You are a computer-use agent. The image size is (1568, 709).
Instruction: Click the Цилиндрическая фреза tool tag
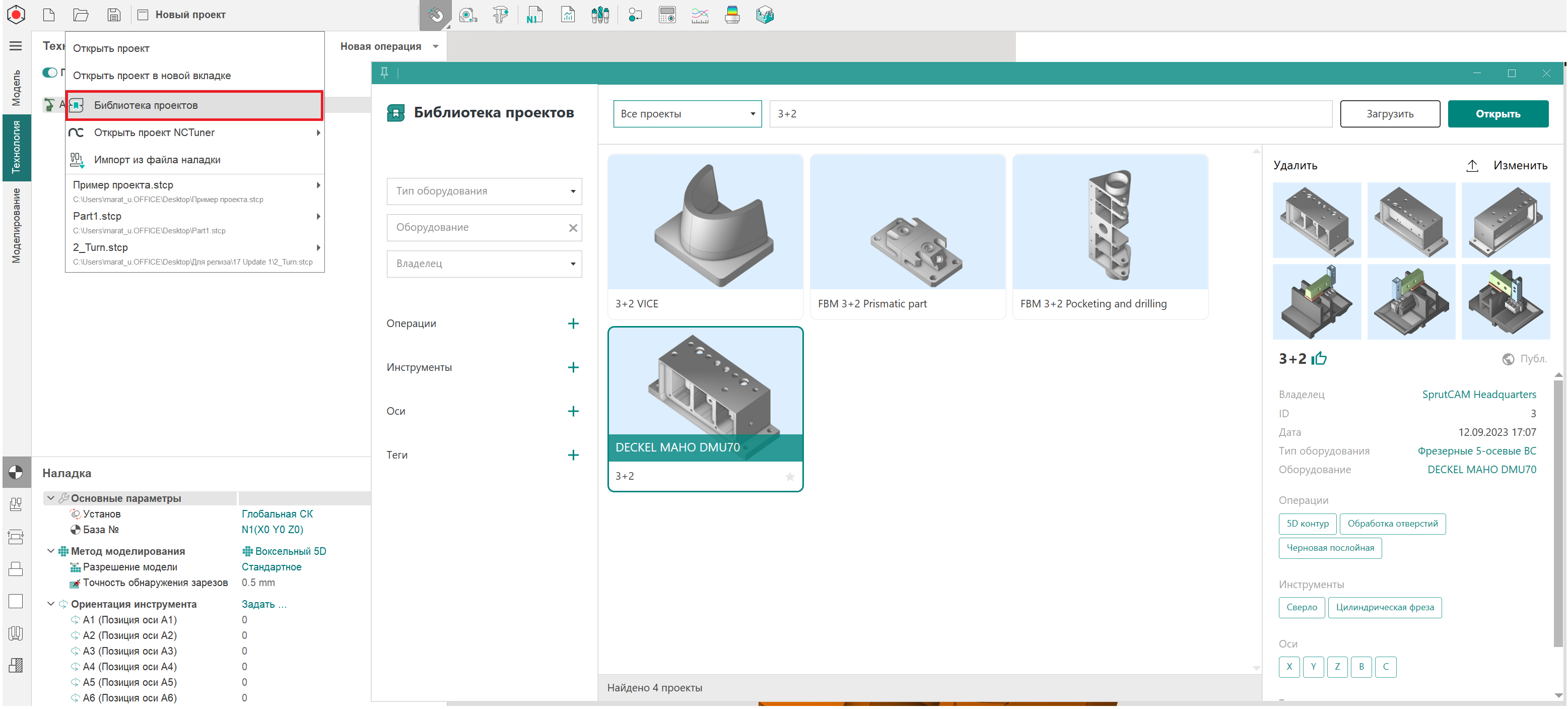(x=1385, y=607)
